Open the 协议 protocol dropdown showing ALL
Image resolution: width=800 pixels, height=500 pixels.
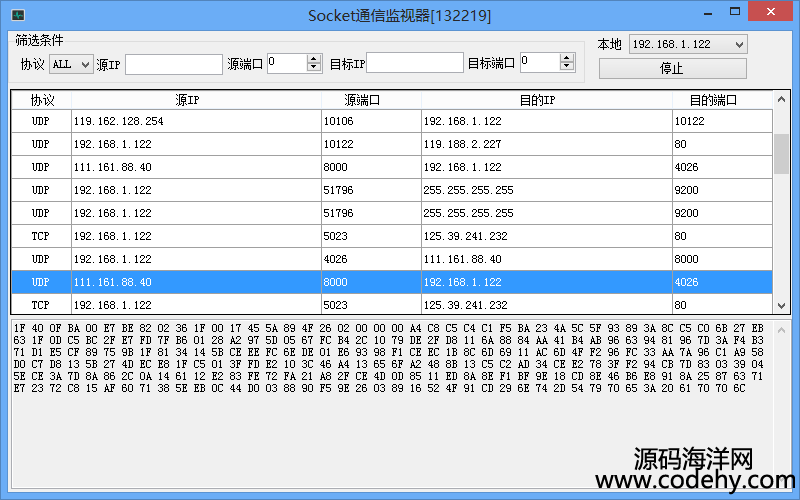point(71,64)
